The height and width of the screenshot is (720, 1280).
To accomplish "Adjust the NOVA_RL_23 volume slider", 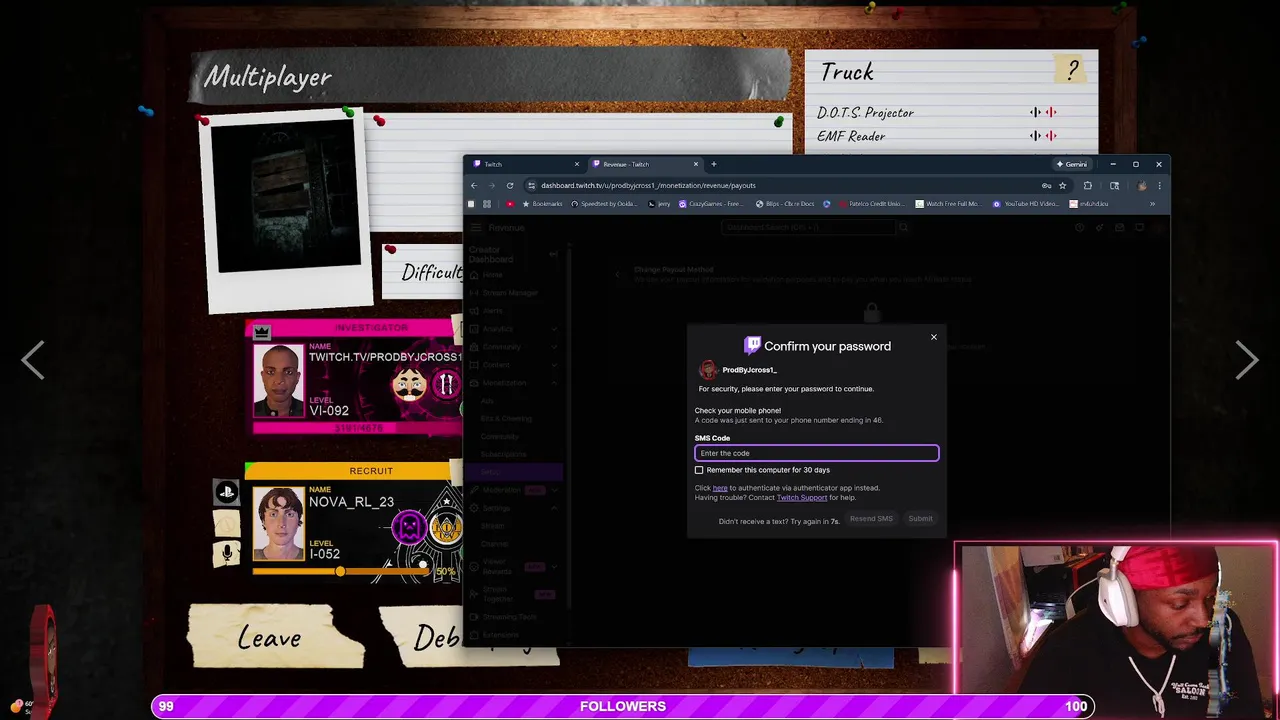I will [340, 571].
